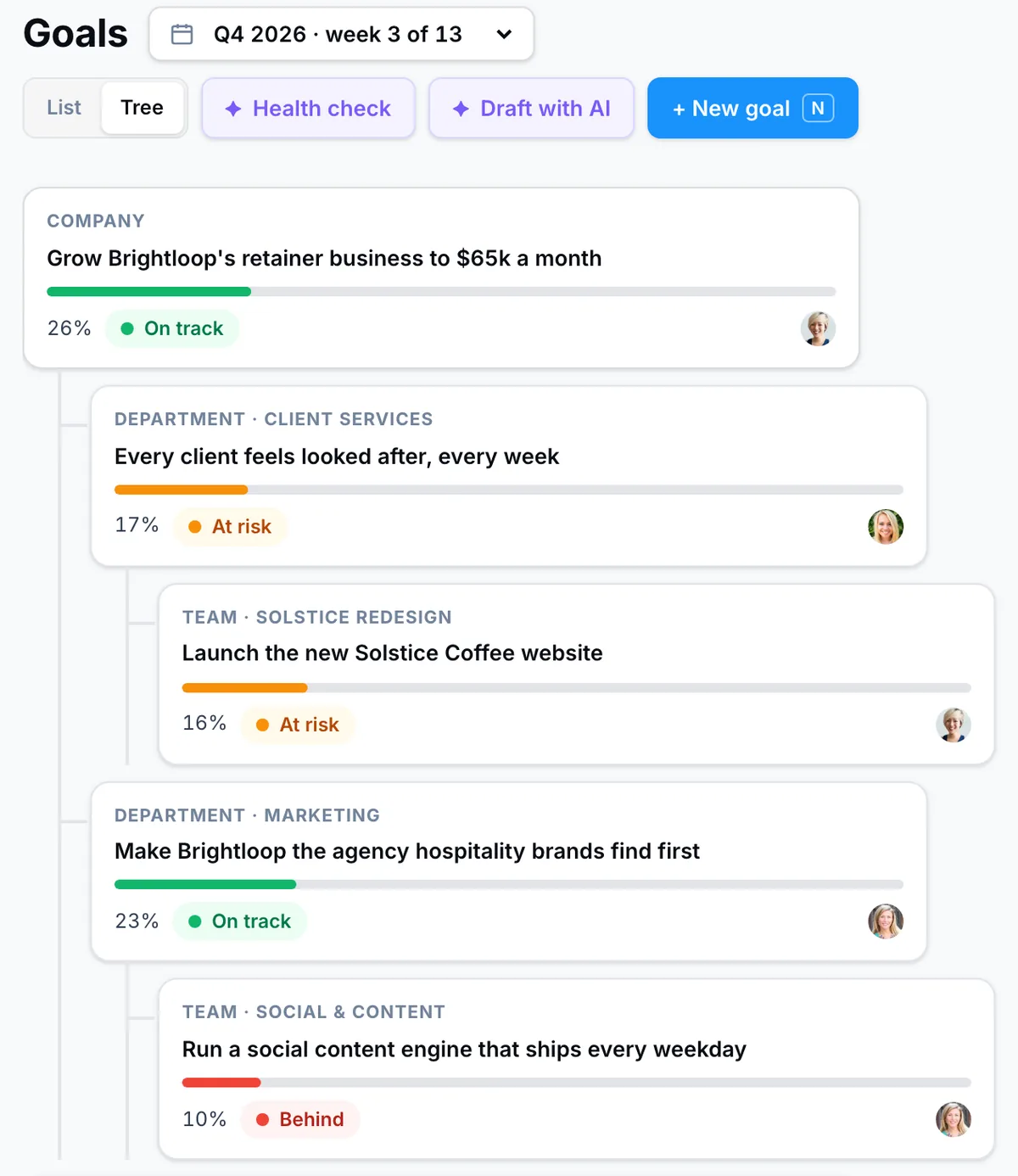Click progress bar of hospitality brands goal
The width and height of the screenshot is (1018, 1176).
509,884
